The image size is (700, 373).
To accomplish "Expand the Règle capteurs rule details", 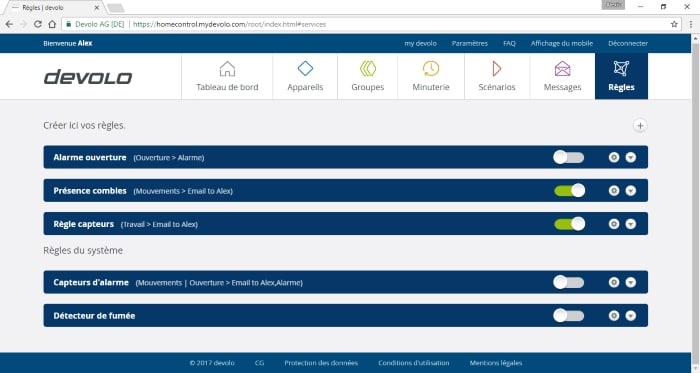I will 630,224.
